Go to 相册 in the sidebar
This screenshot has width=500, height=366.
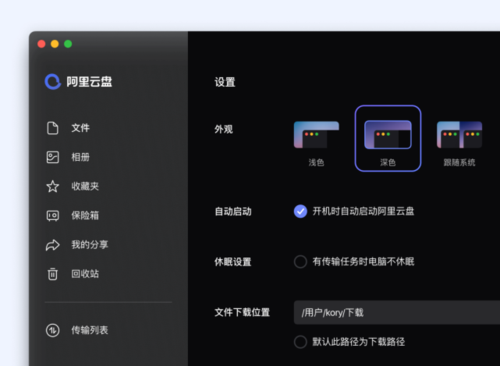click(x=80, y=157)
